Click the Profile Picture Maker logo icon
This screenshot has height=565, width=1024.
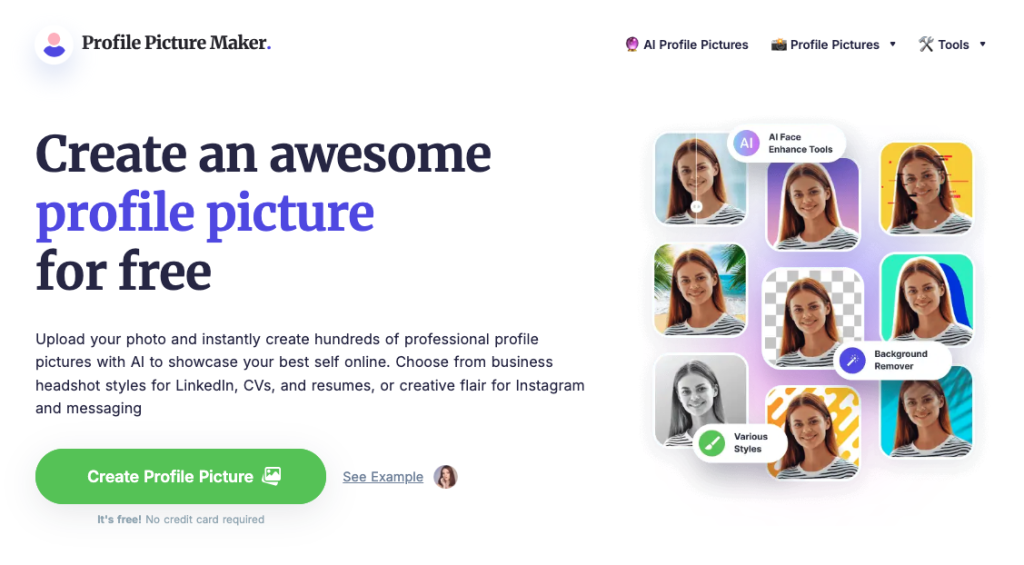54,45
